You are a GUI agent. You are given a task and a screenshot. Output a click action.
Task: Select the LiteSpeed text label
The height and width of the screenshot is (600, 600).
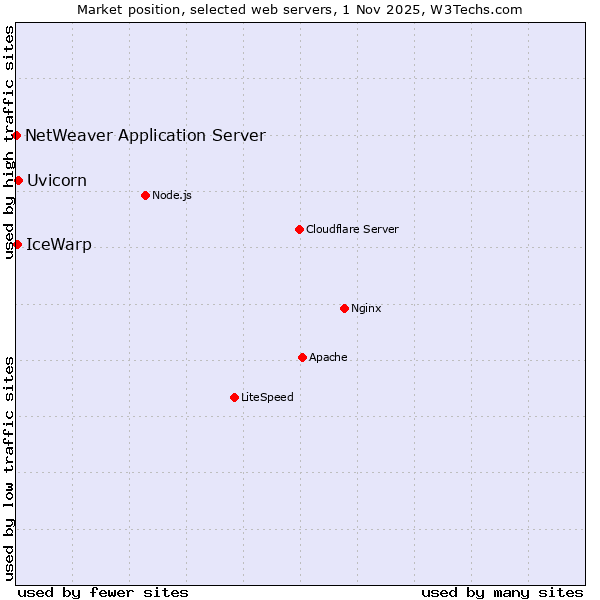(267, 397)
